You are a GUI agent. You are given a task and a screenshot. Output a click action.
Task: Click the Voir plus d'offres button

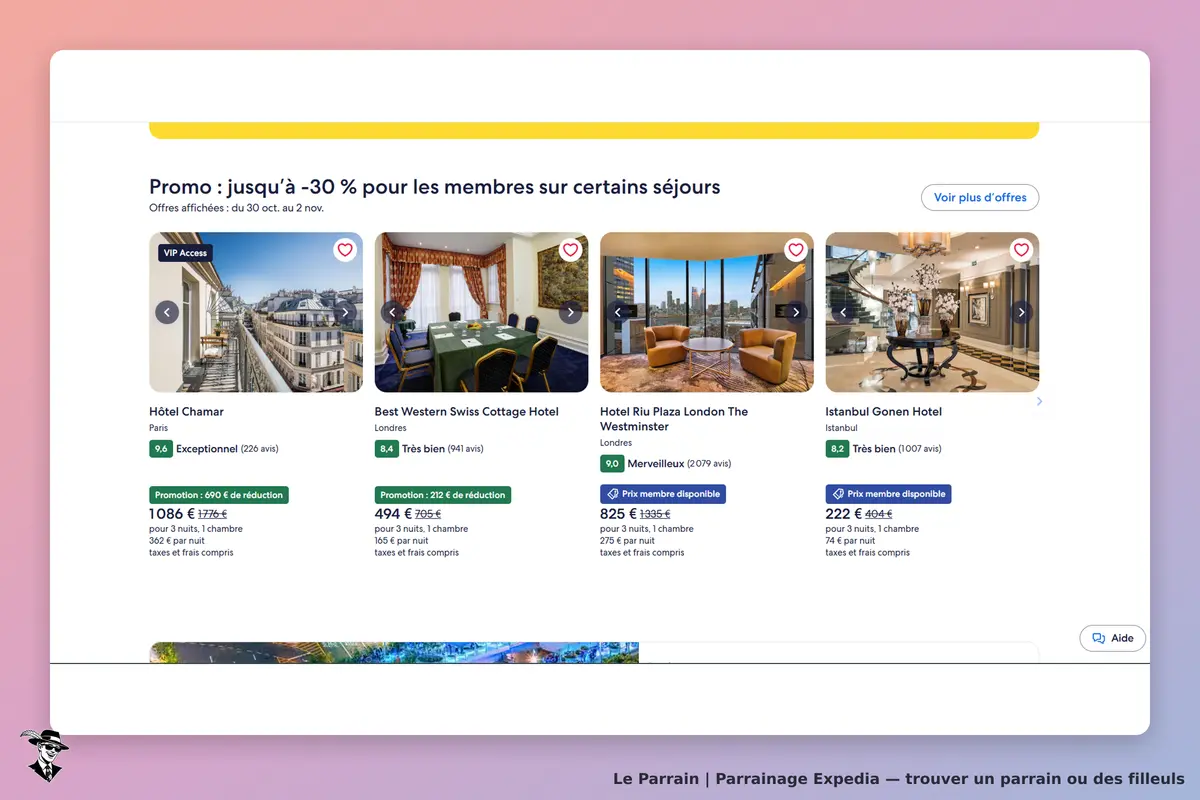(x=980, y=198)
